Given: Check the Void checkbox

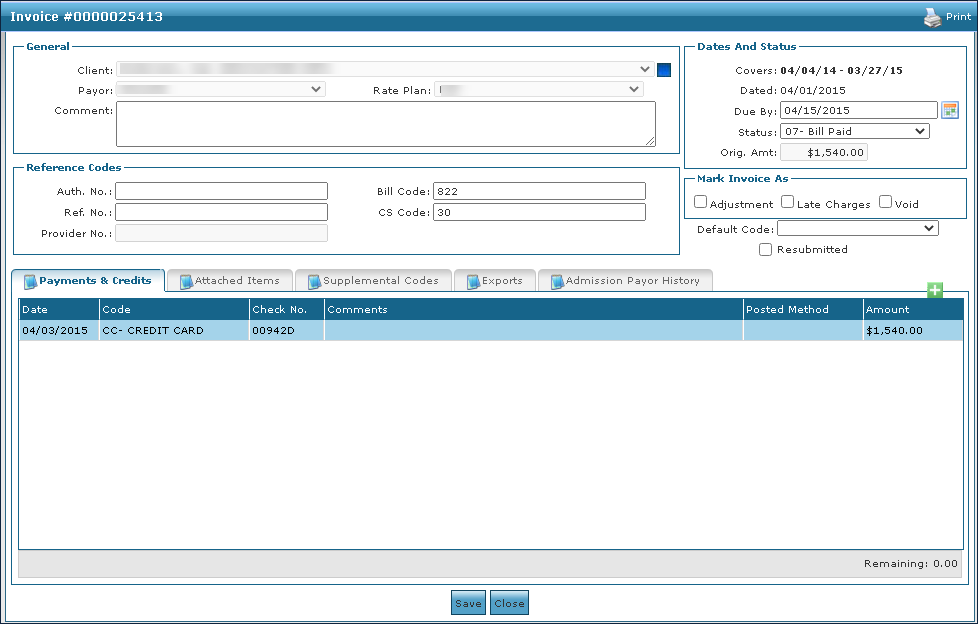Looking at the screenshot, I should [886, 203].
